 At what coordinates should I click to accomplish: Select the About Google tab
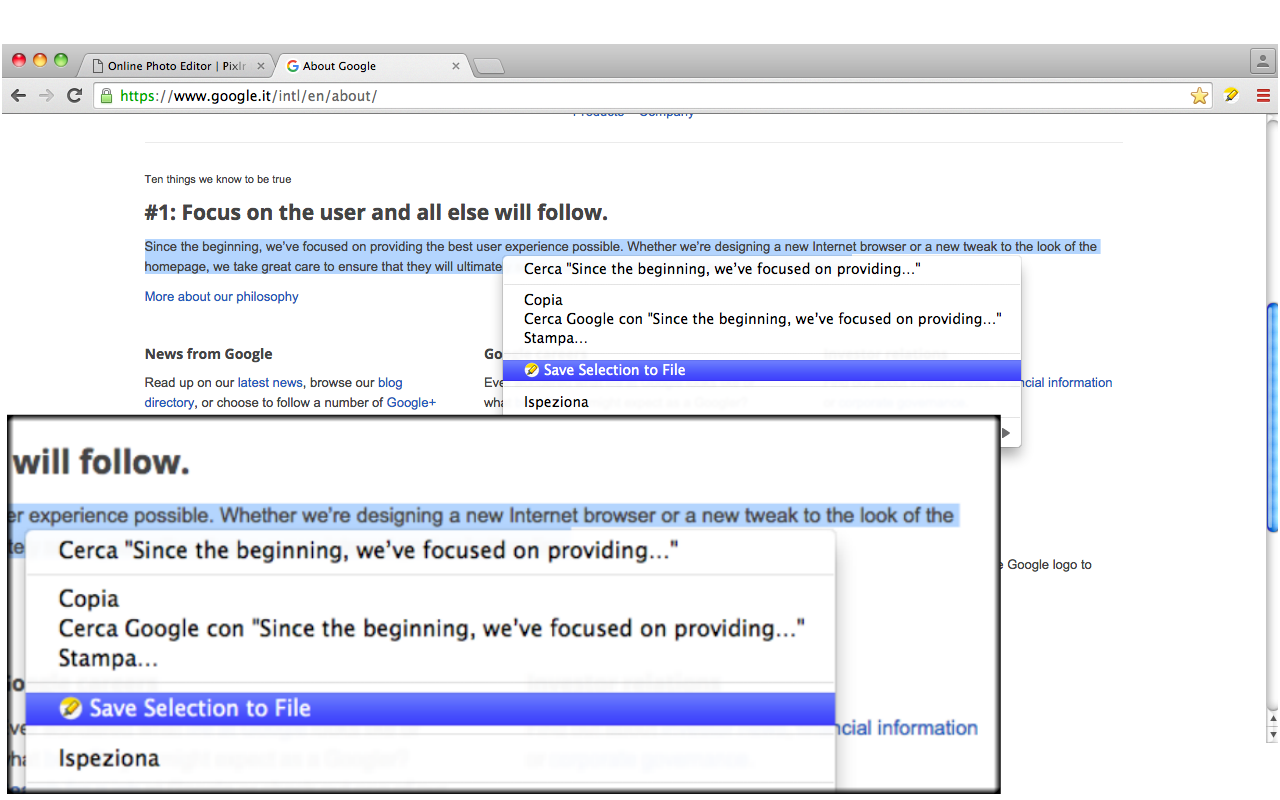372,66
